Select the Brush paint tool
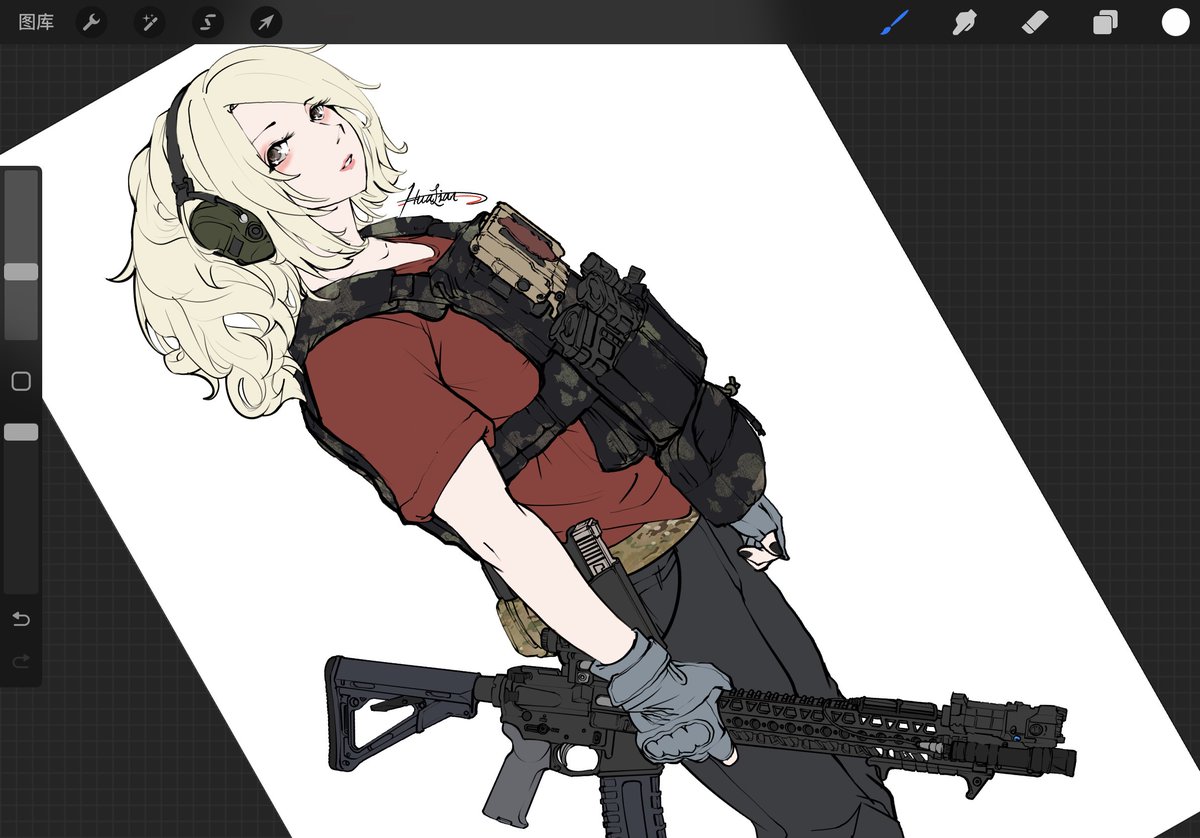This screenshot has width=1200, height=838. point(894,22)
